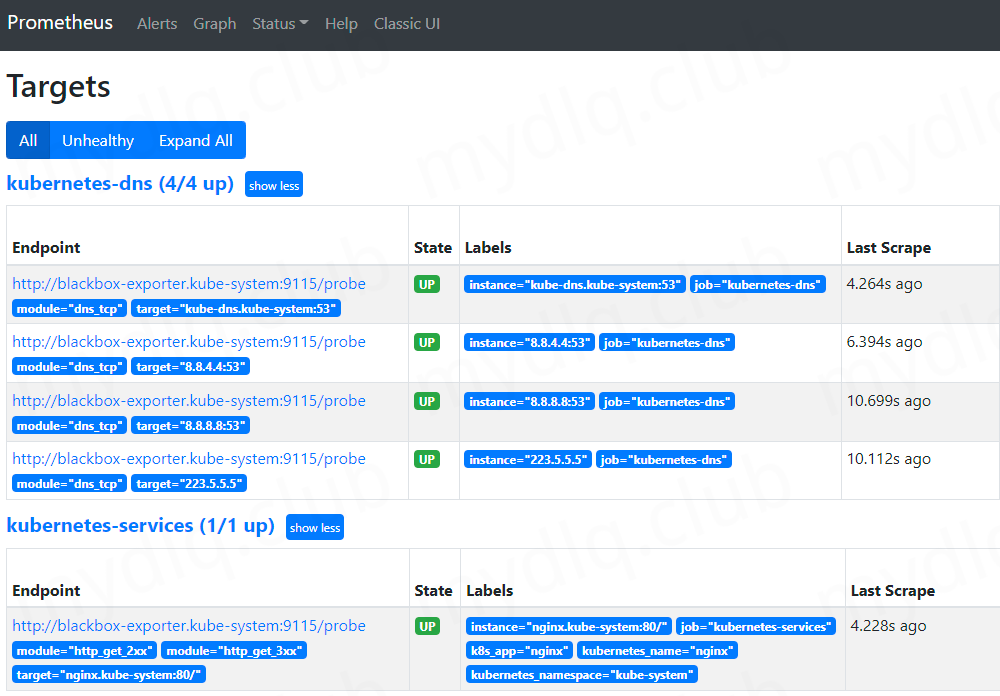Click the 6.394s ago last scrape value
The height and width of the screenshot is (696, 1000).
884,343
